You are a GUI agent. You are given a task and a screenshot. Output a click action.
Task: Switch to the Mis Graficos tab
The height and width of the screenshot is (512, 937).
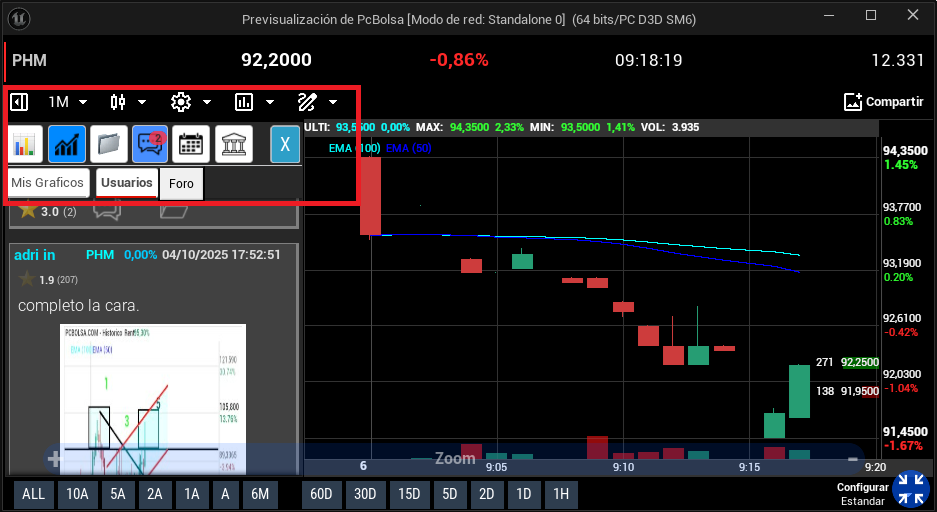click(x=48, y=183)
